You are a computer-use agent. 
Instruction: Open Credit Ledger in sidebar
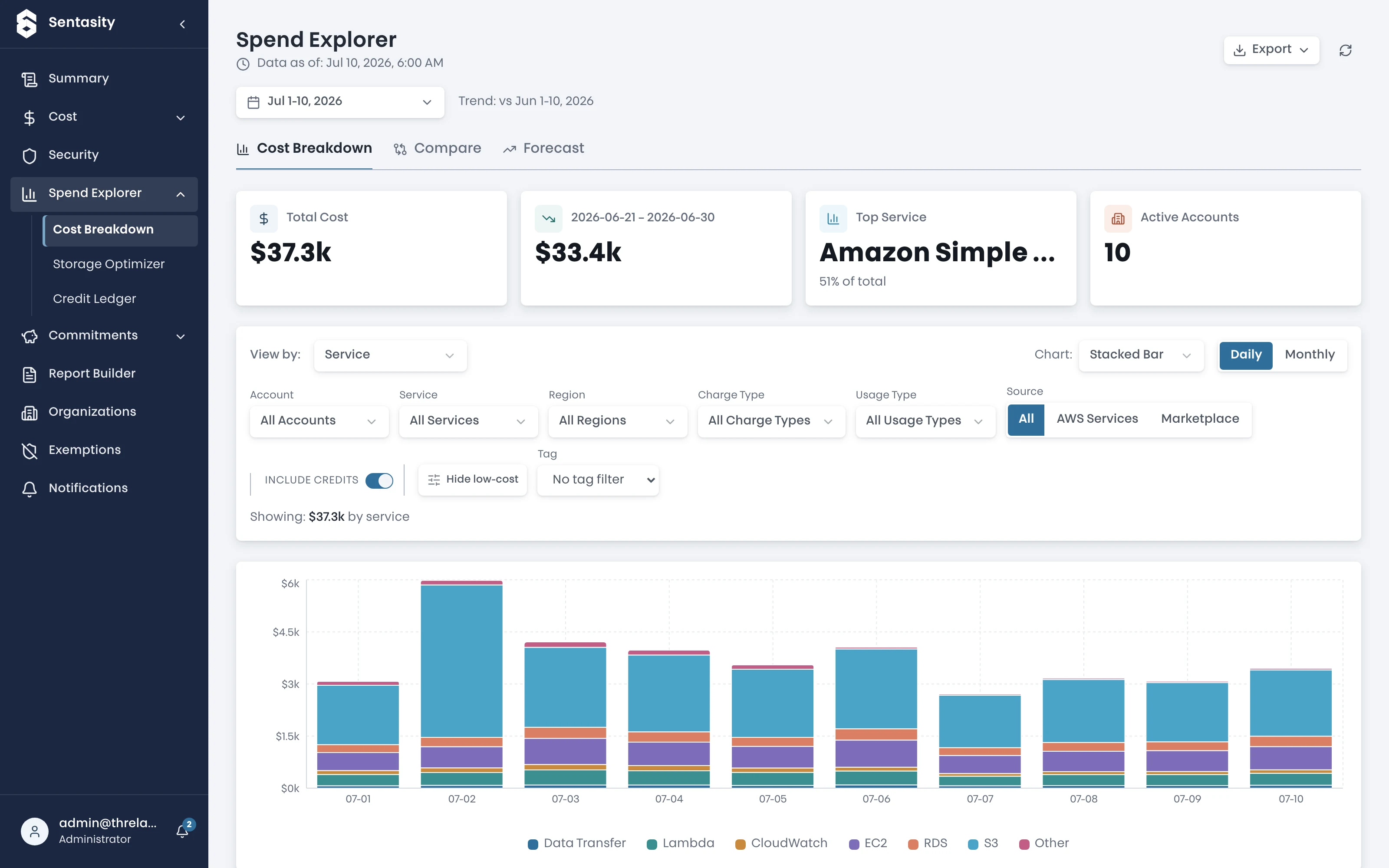[94, 299]
